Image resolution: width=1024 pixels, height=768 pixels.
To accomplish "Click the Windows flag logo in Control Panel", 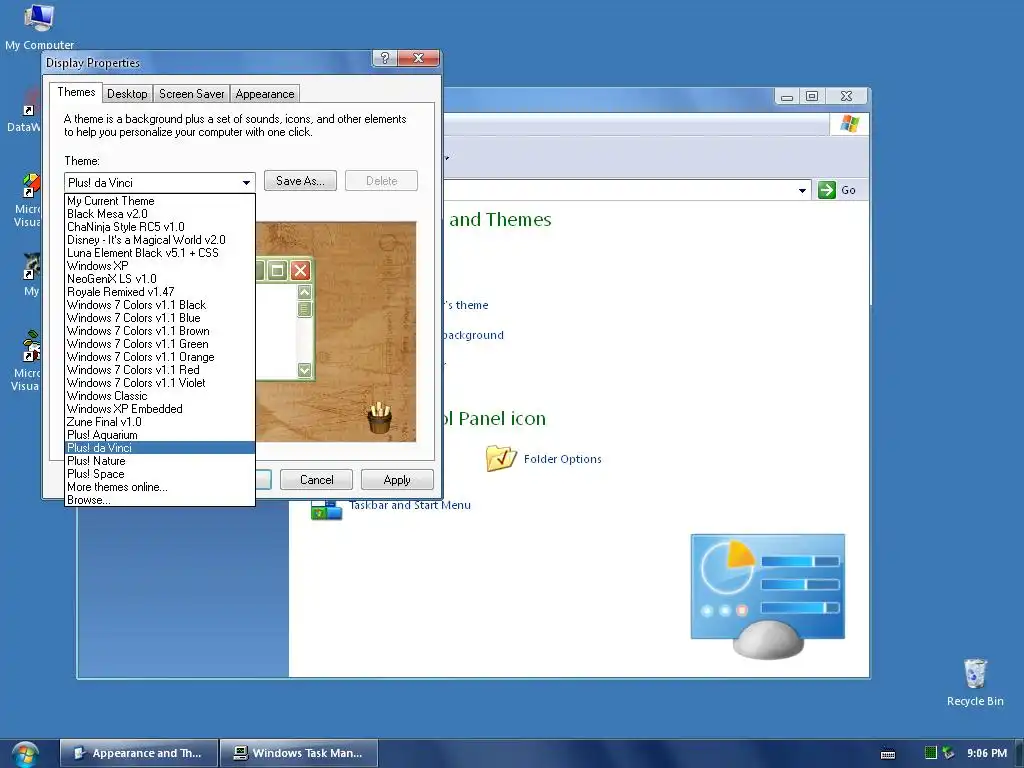I will click(850, 123).
